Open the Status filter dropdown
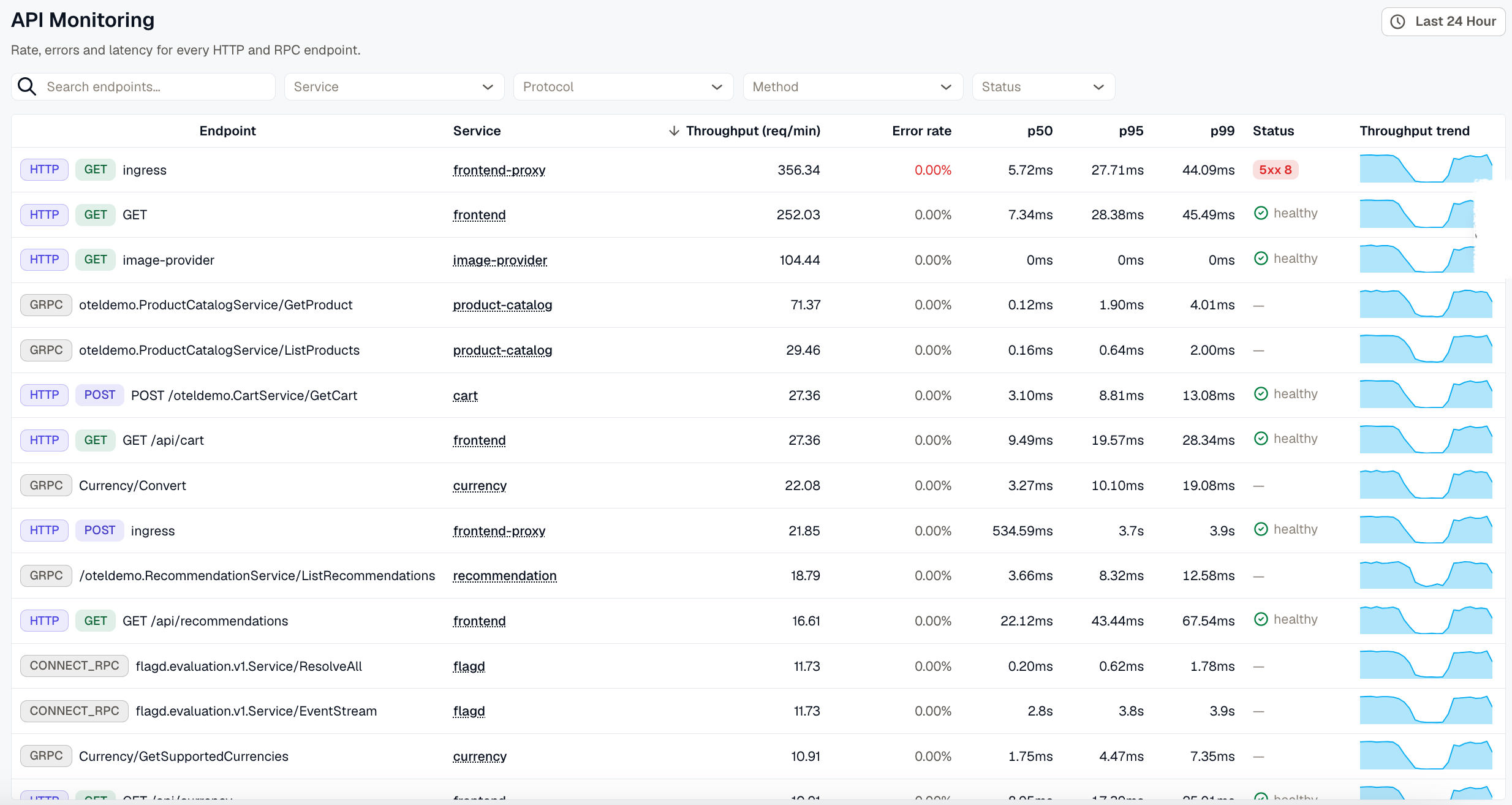The width and height of the screenshot is (1512, 805). (x=1043, y=87)
